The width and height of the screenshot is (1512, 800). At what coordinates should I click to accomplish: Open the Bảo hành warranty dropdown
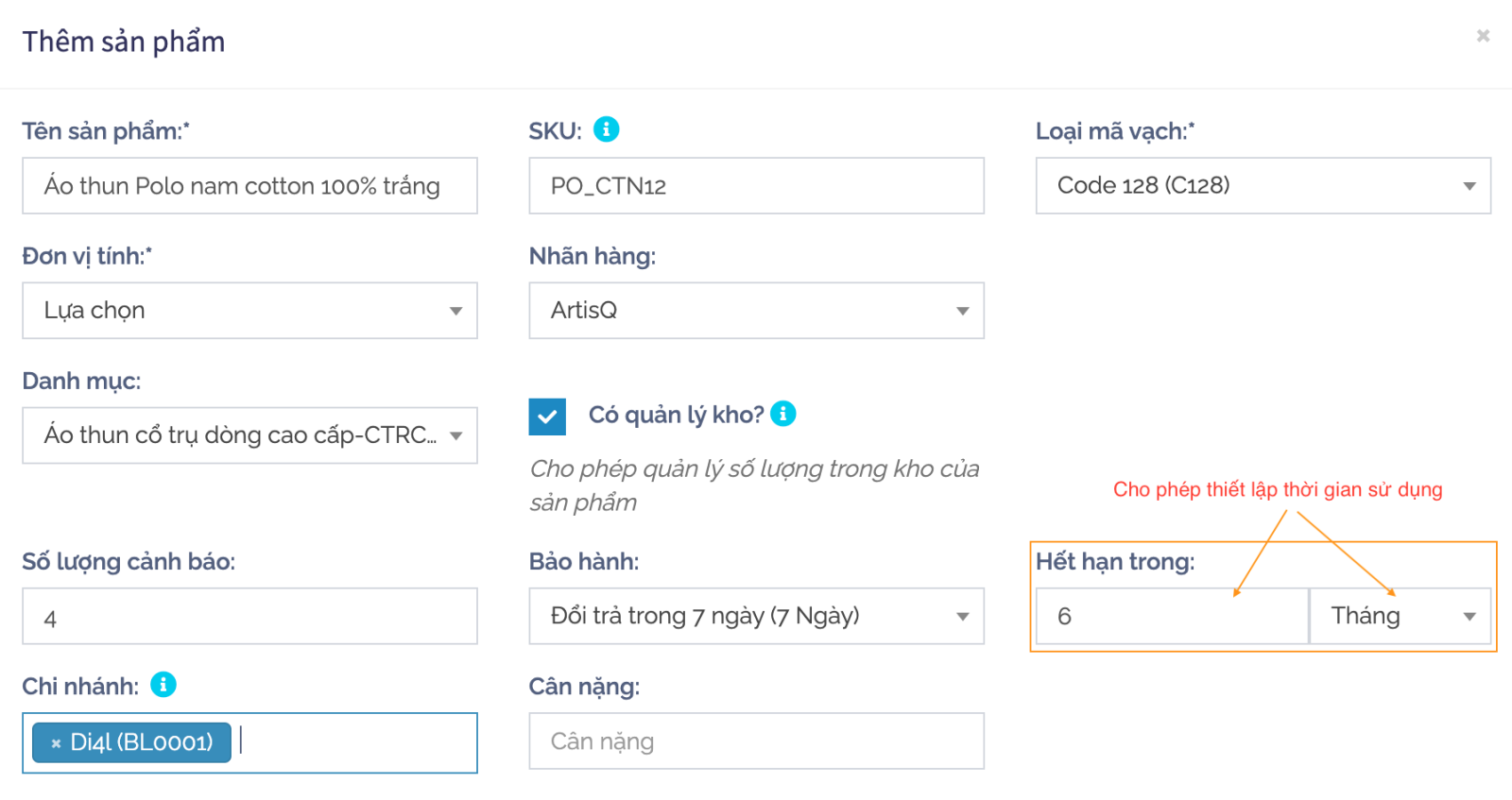[x=756, y=617]
